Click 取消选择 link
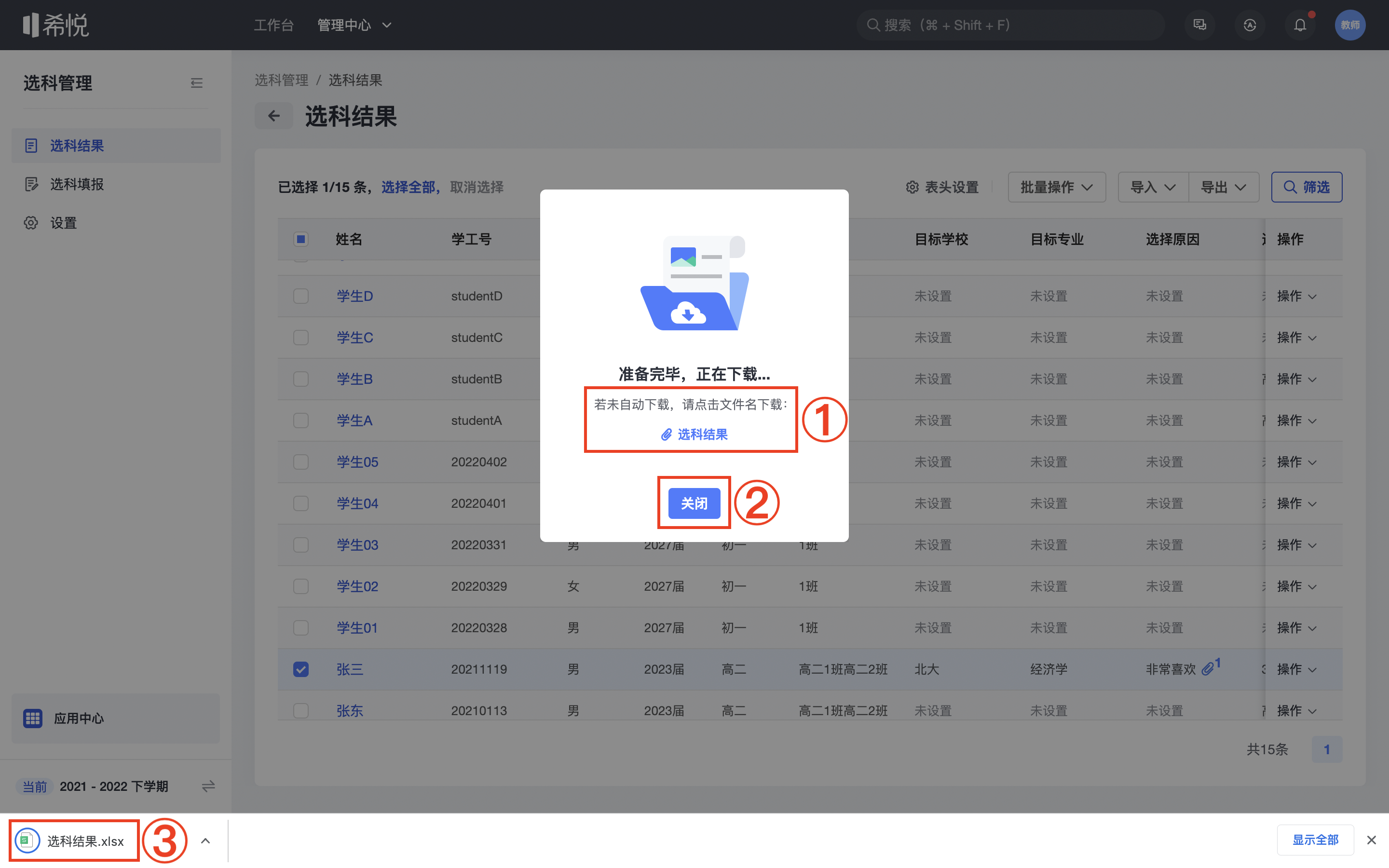Screen dimensions: 1389x868 477,187
